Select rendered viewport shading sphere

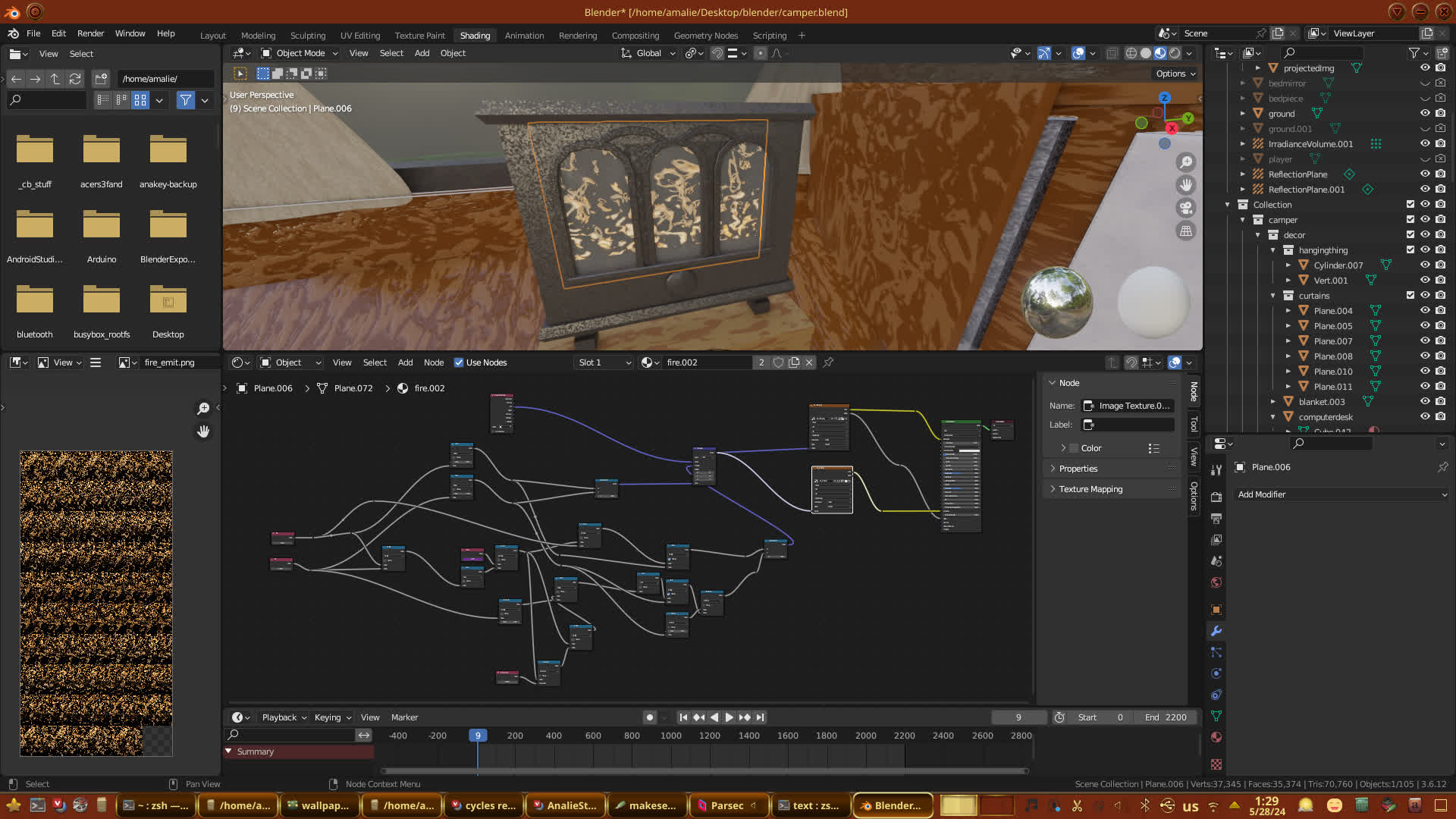tap(1175, 53)
